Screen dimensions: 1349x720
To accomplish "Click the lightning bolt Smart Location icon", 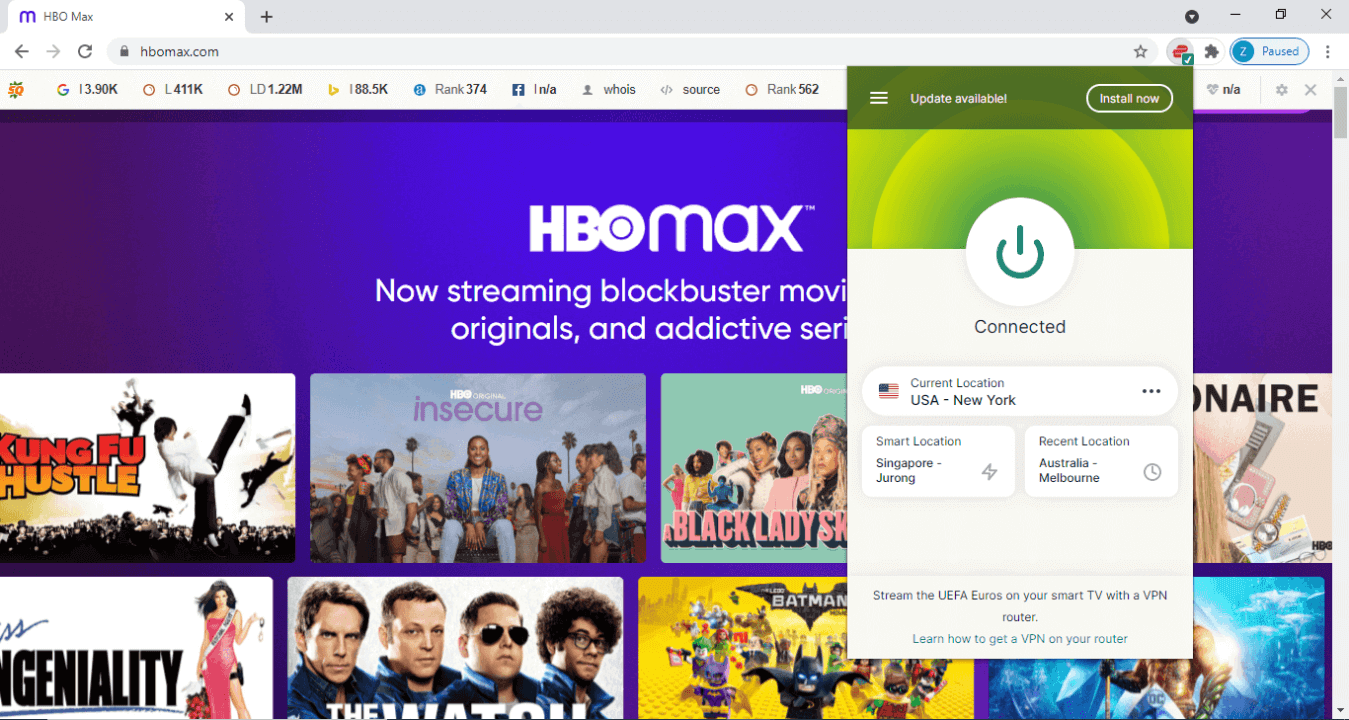I will click(989, 472).
